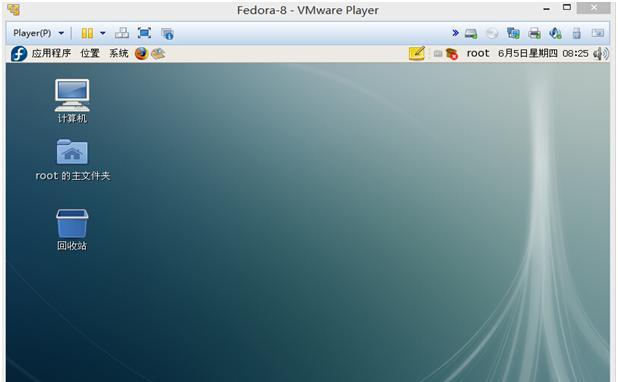
Task: Click the root user switcher label
Action: [478, 53]
